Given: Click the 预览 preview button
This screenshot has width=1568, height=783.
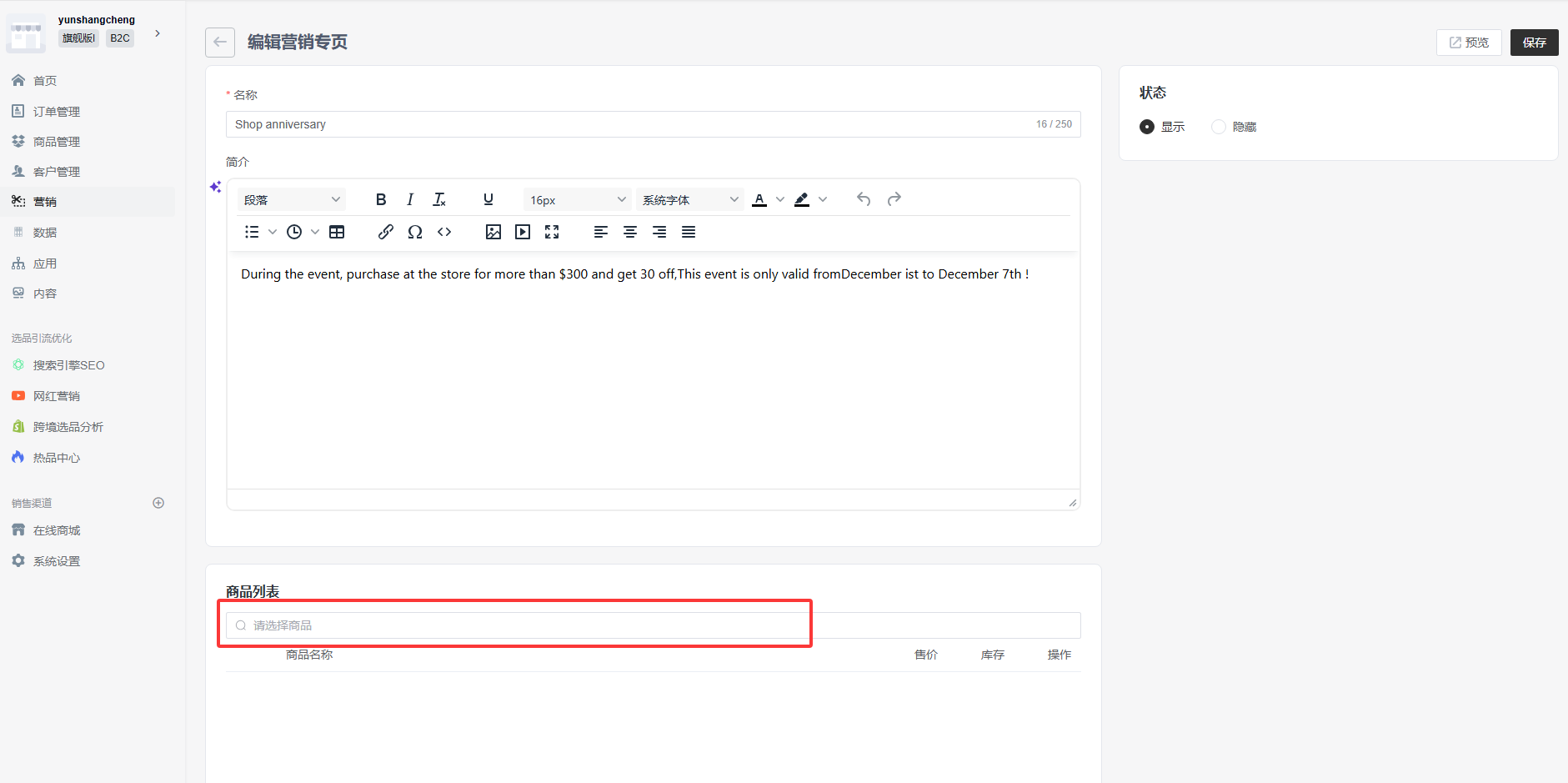Looking at the screenshot, I should click(1469, 43).
